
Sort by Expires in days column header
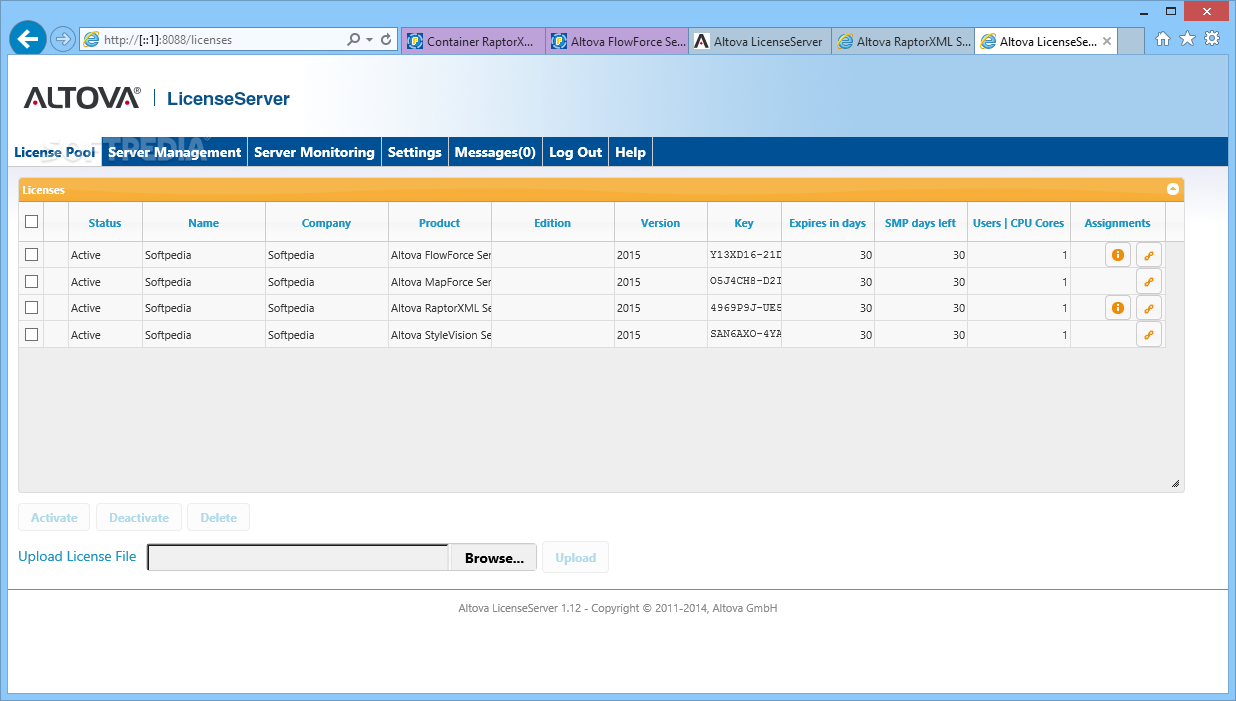(x=828, y=223)
